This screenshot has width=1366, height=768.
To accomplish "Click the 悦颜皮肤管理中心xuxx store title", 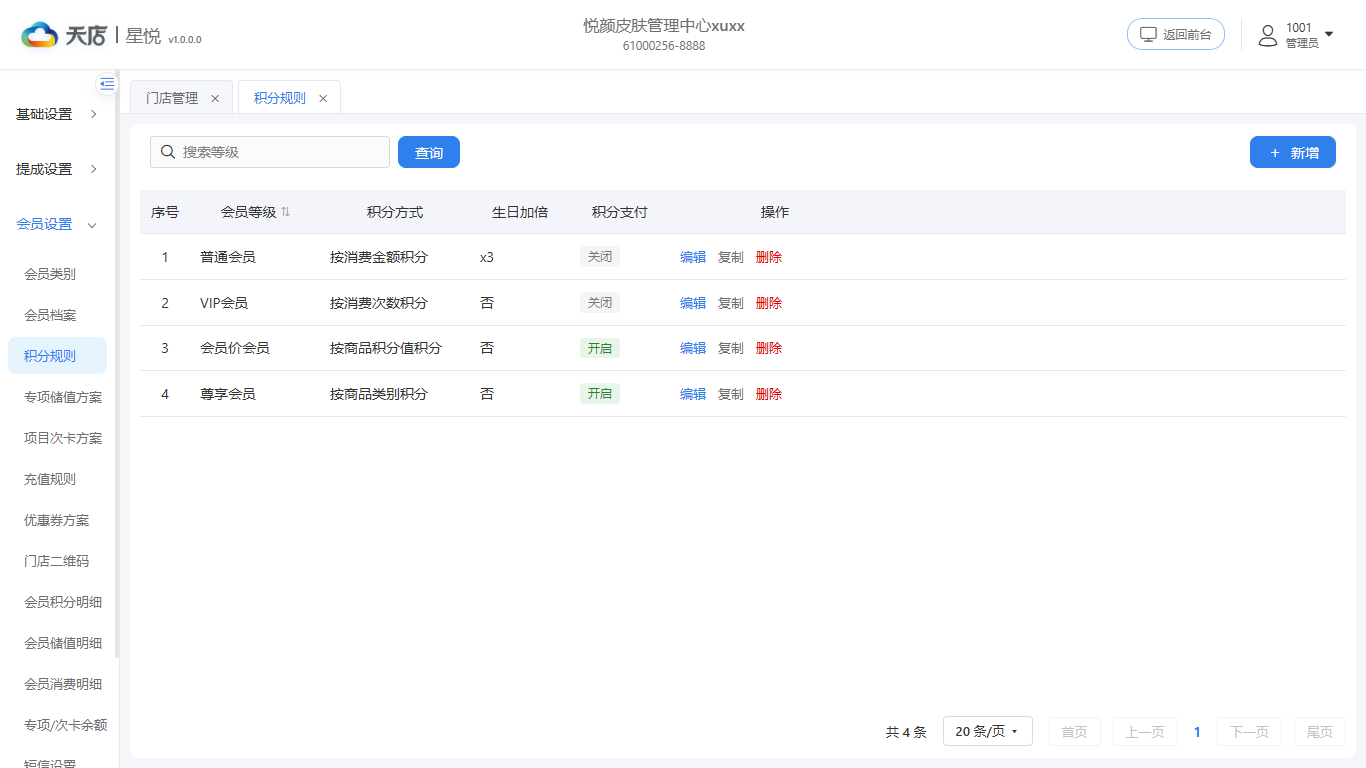I will (x=664, y=26).
